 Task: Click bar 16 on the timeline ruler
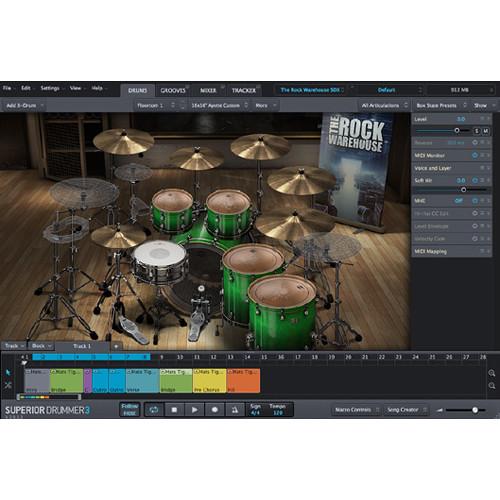pos(281,357)
